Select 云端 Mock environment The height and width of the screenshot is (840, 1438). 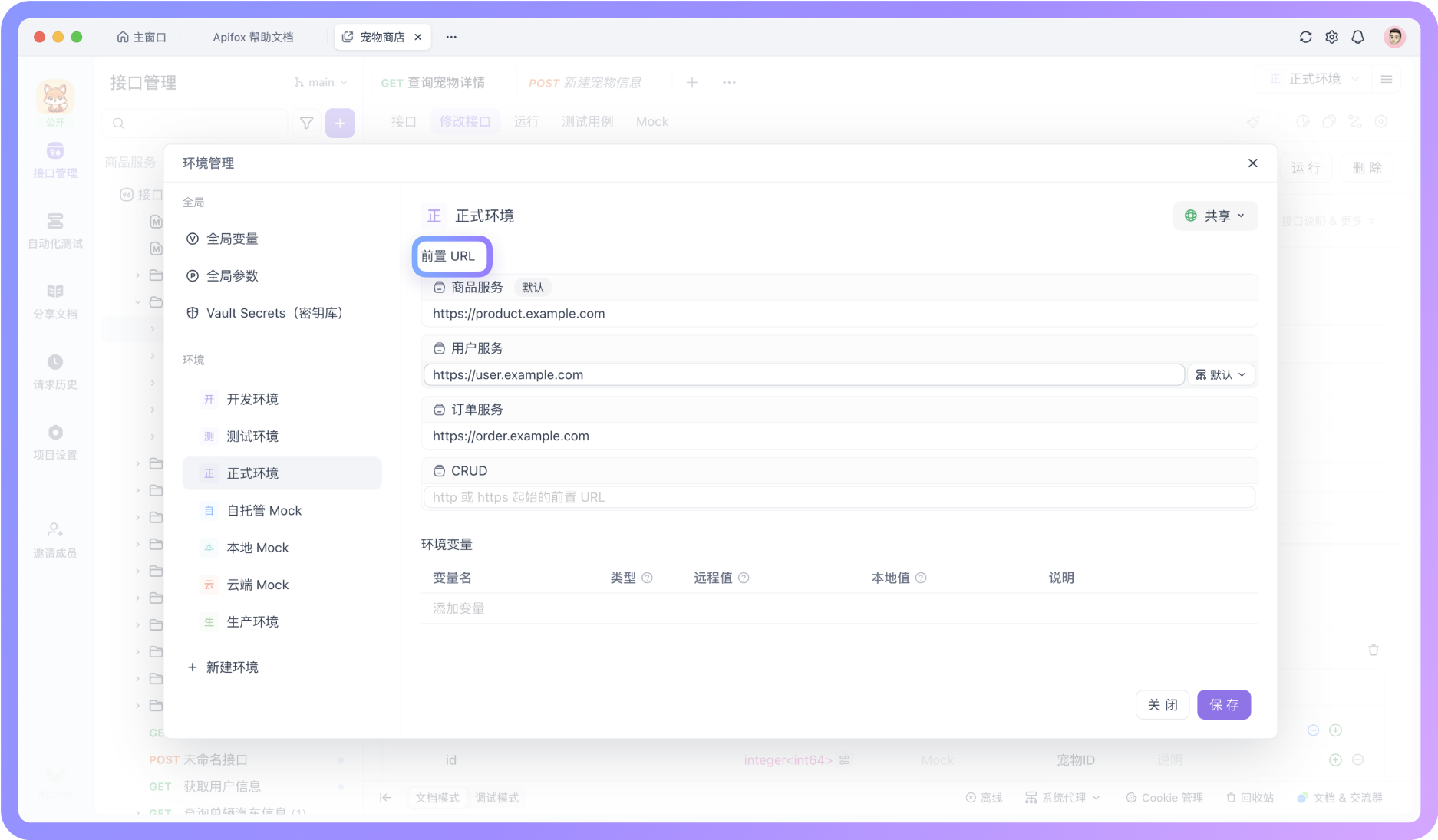[x=282, y=585]
